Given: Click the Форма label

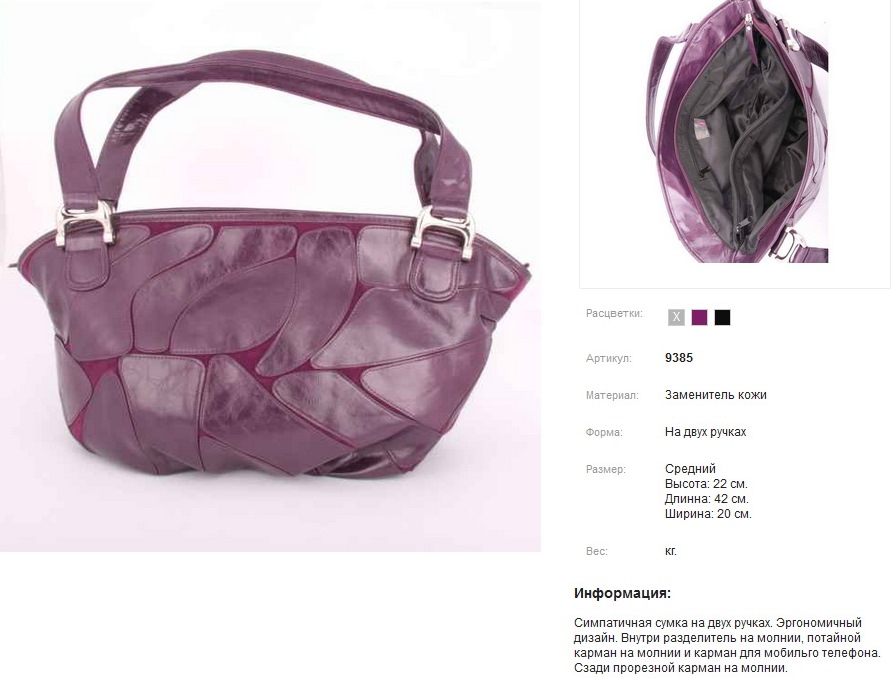Looking at the screenshot, I should [604, 433].
